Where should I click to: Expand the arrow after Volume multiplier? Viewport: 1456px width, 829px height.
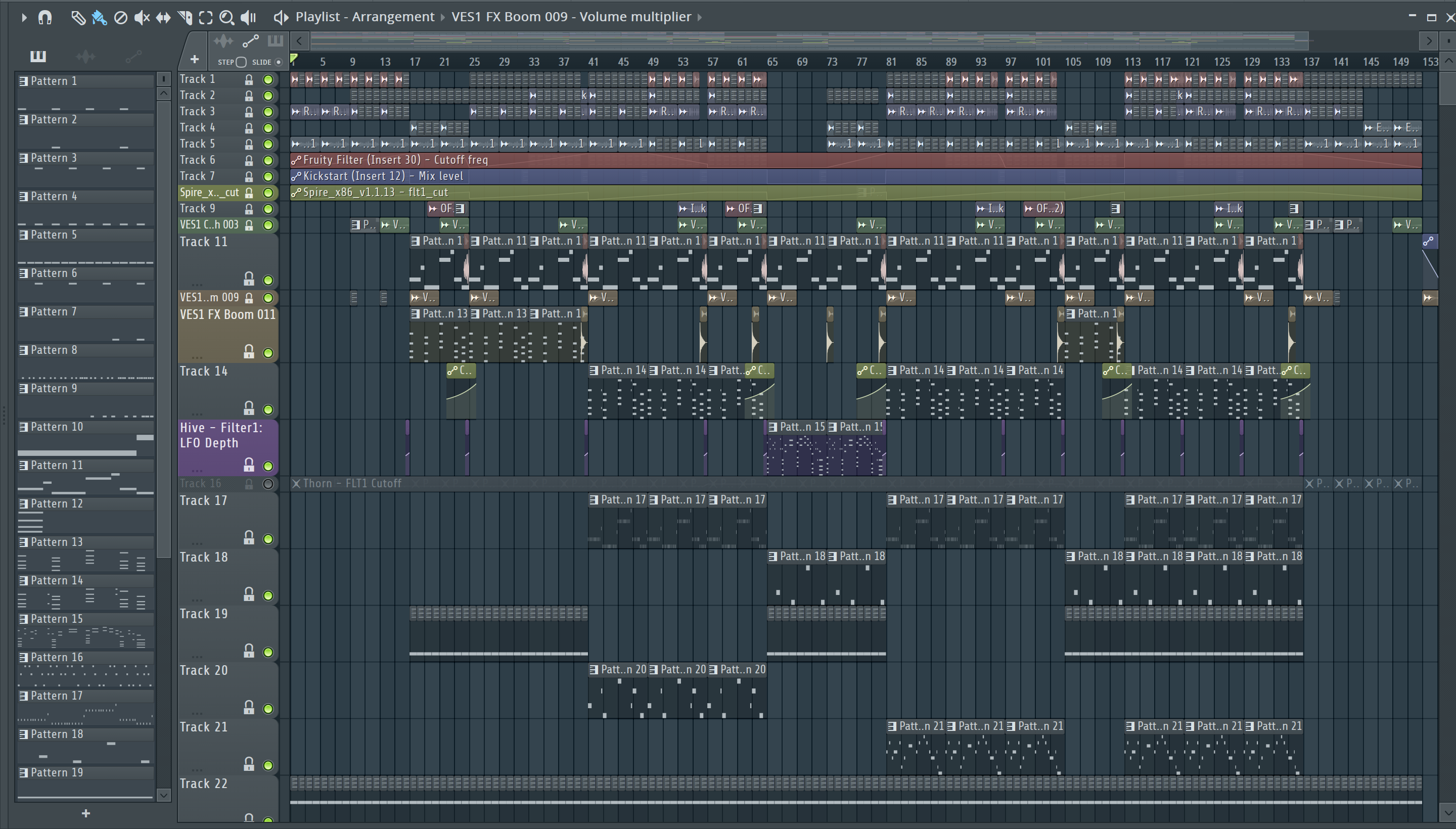[700, 17]
